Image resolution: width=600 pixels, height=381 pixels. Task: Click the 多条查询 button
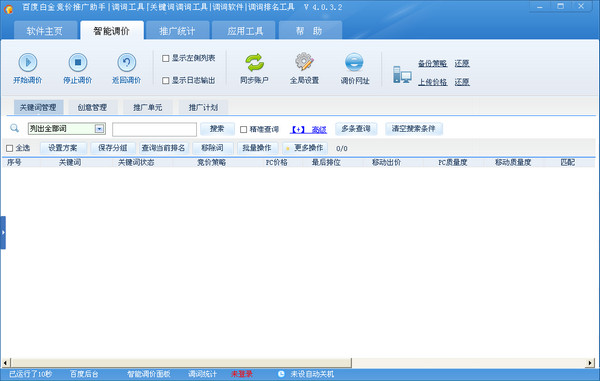click(356, 129)
